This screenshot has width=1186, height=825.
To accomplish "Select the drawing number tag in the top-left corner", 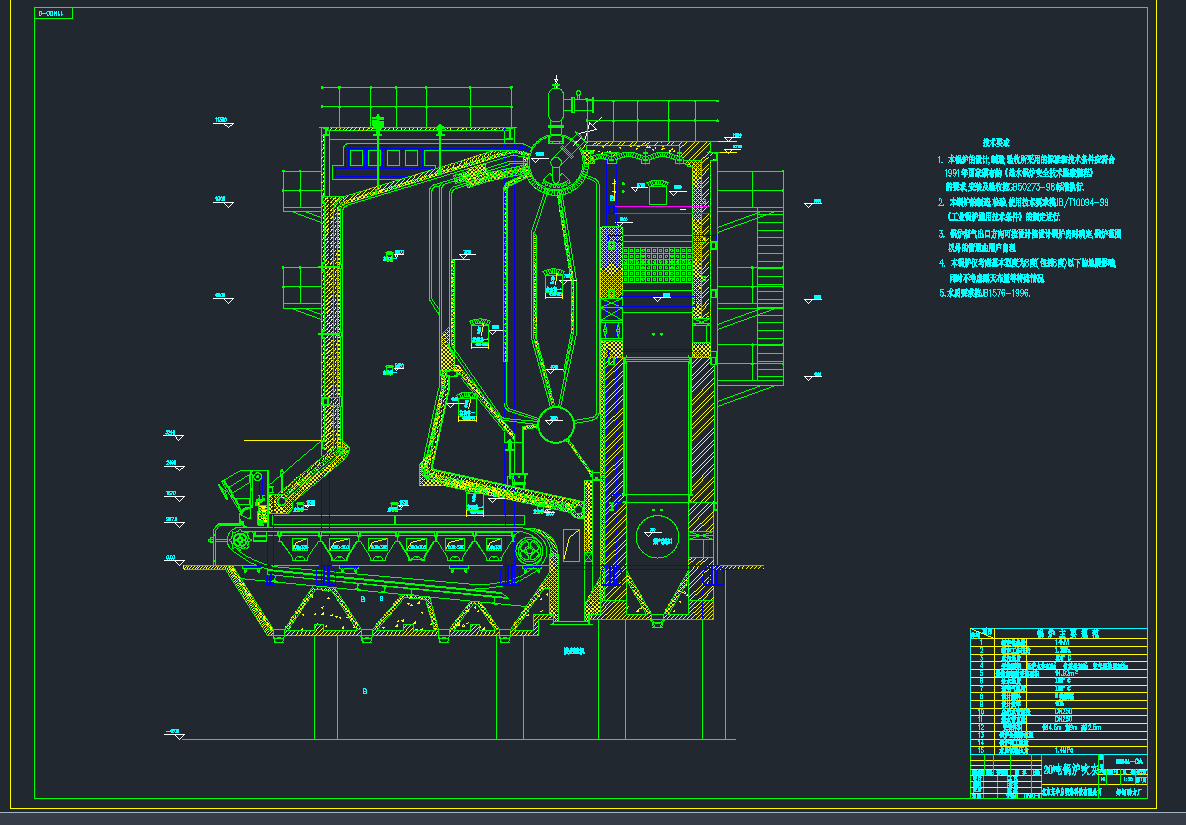I will 55,14.
